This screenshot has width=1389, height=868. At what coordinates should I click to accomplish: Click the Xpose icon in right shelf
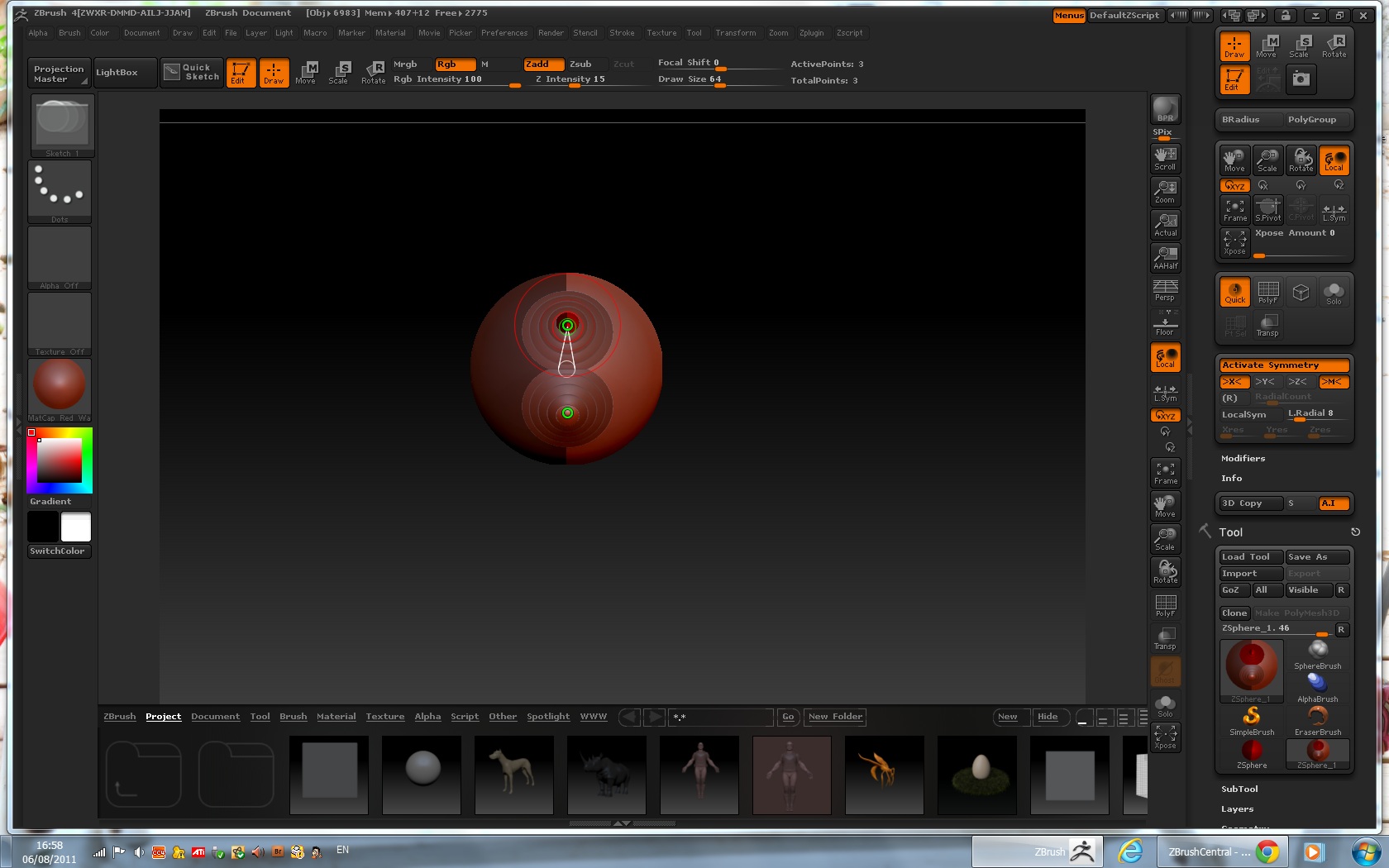[x=1165, y=737]
